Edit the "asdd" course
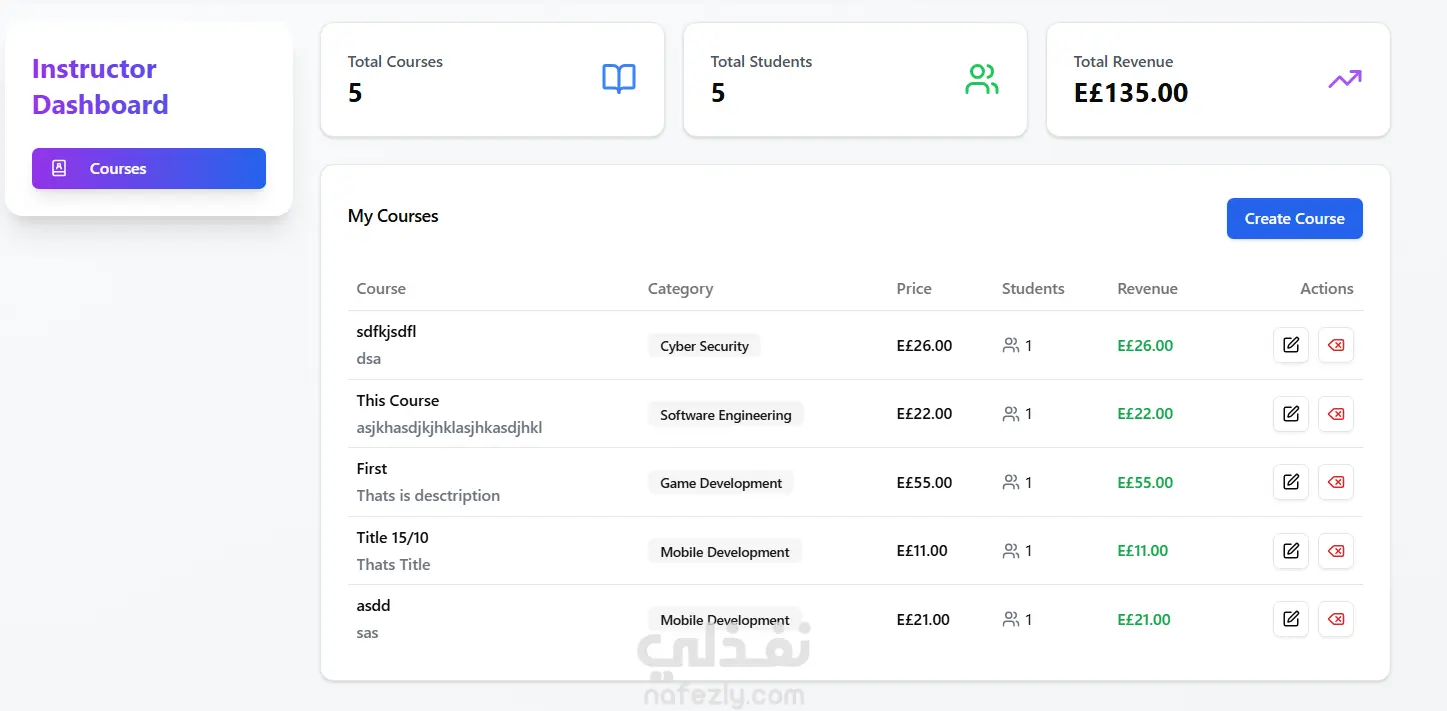1447x711 pixels. click(1290, 619)
